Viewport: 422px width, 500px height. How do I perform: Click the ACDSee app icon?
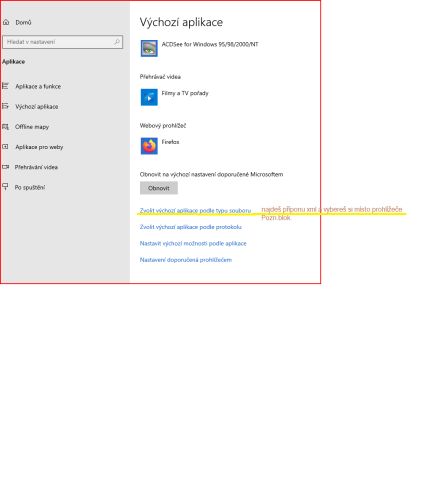coord(149,48)
